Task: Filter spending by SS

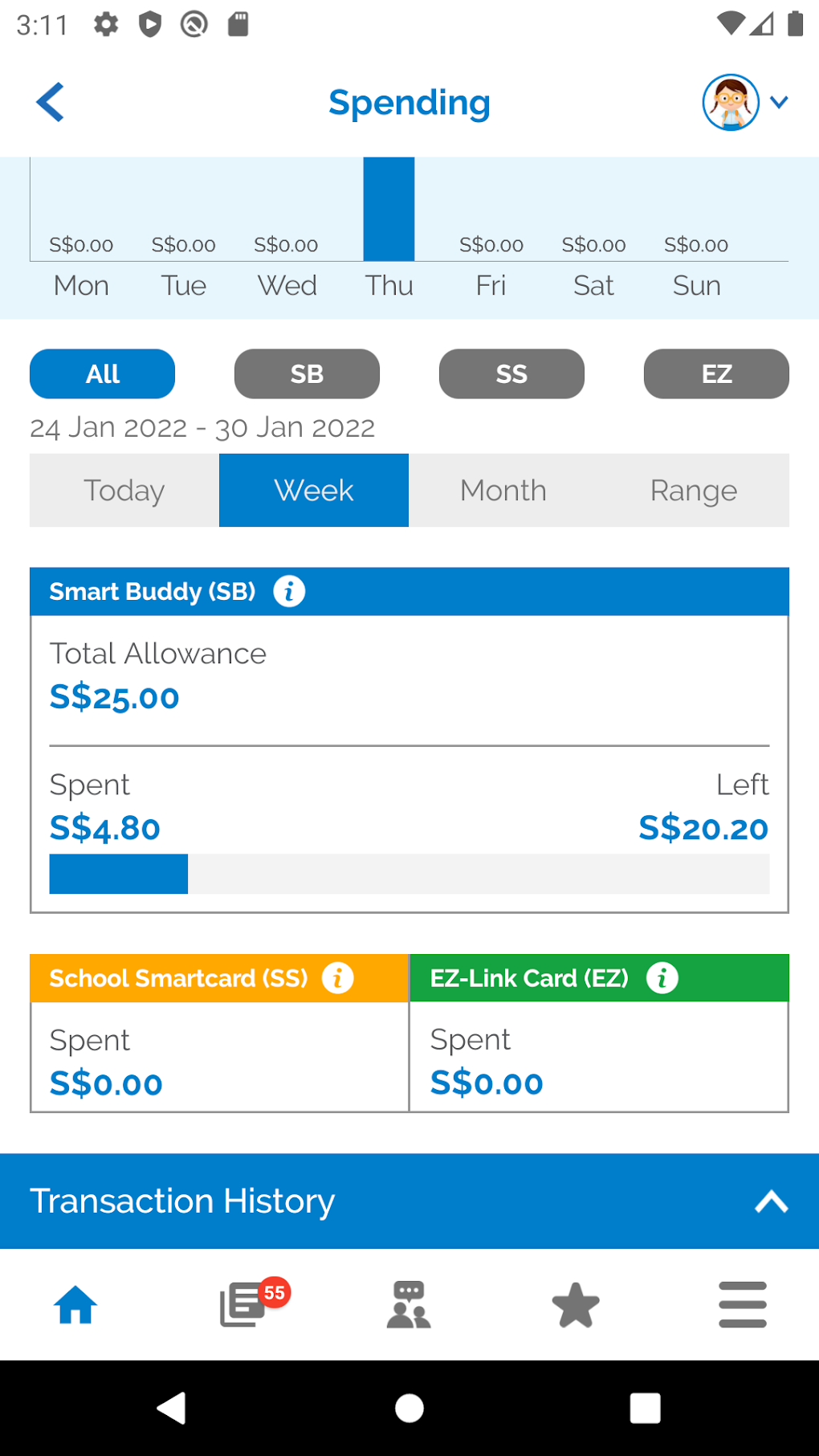Action: click(x=511, y=374)
